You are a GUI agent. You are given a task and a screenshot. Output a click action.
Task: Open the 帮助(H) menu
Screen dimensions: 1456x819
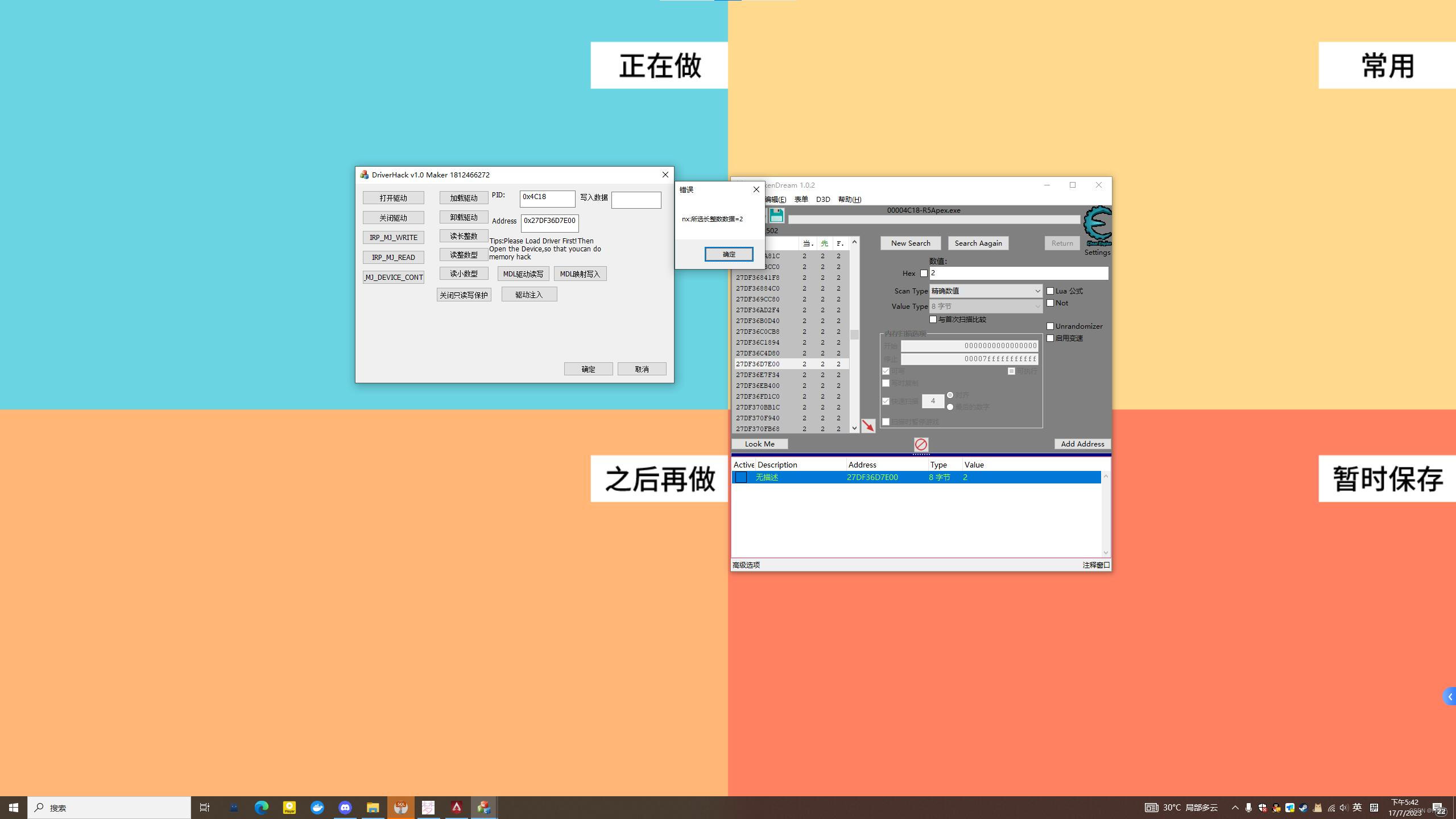849,199
